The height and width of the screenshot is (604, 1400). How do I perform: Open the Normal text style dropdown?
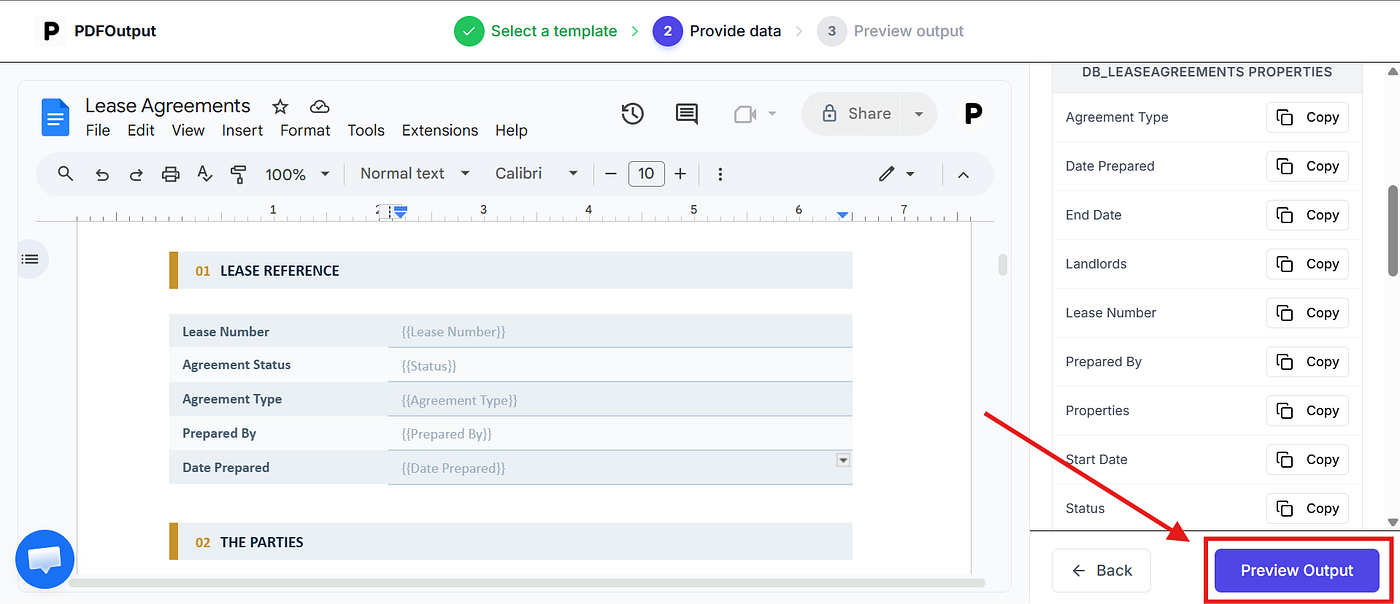[415, 174]
